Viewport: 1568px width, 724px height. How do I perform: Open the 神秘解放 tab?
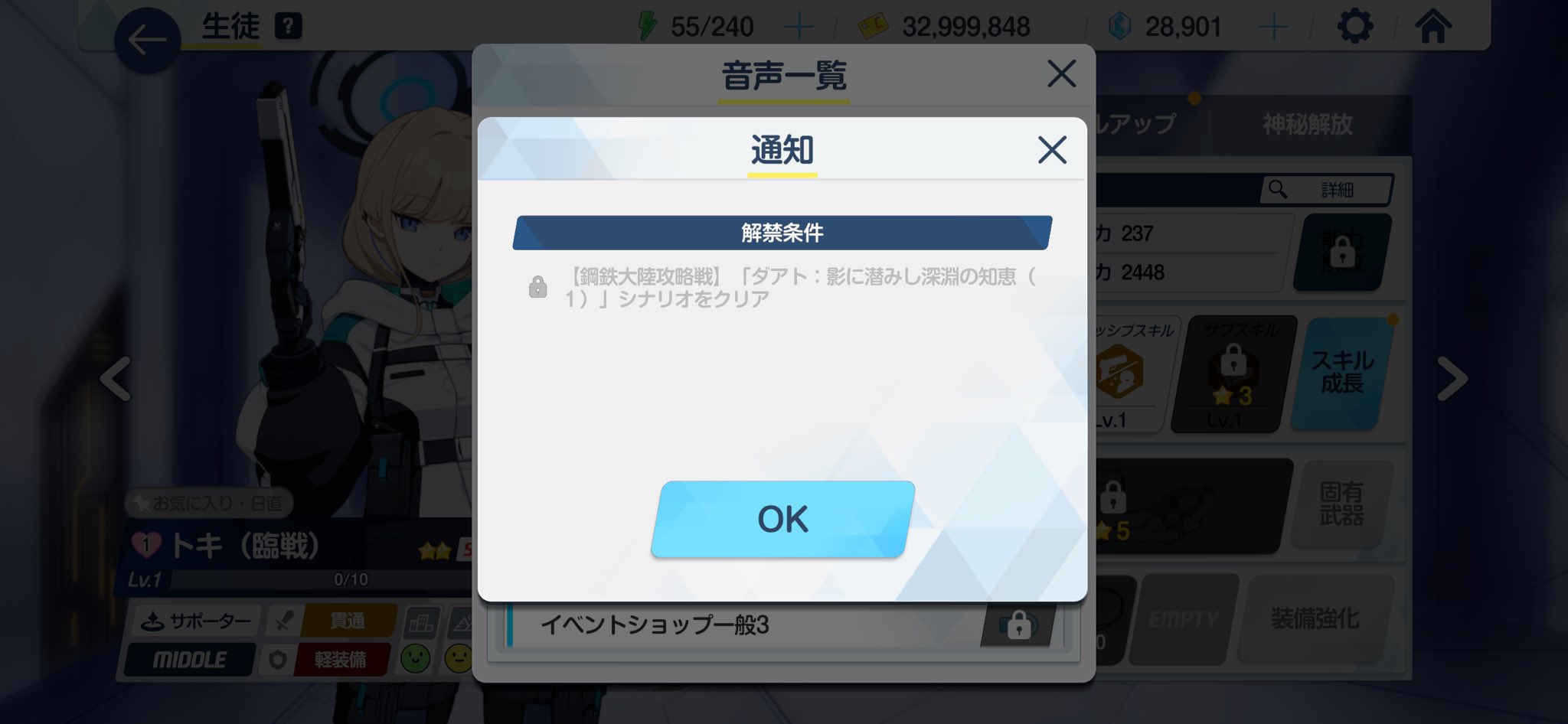point(1308,125)
